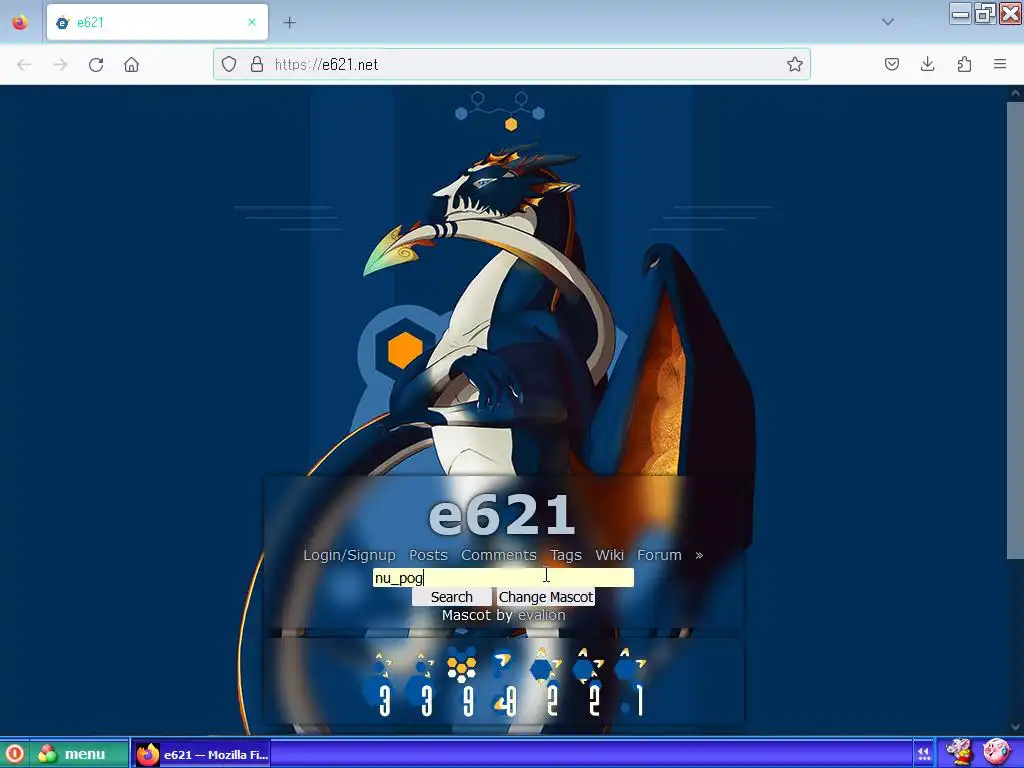Expand more navigation links with »

click(x=699, y=555)
